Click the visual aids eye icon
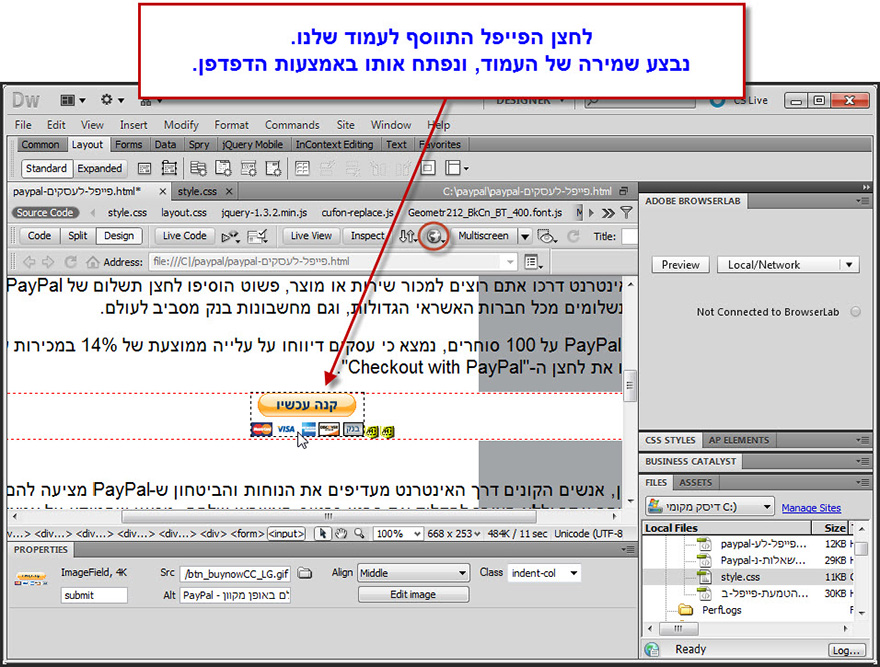 click(547, 236)
